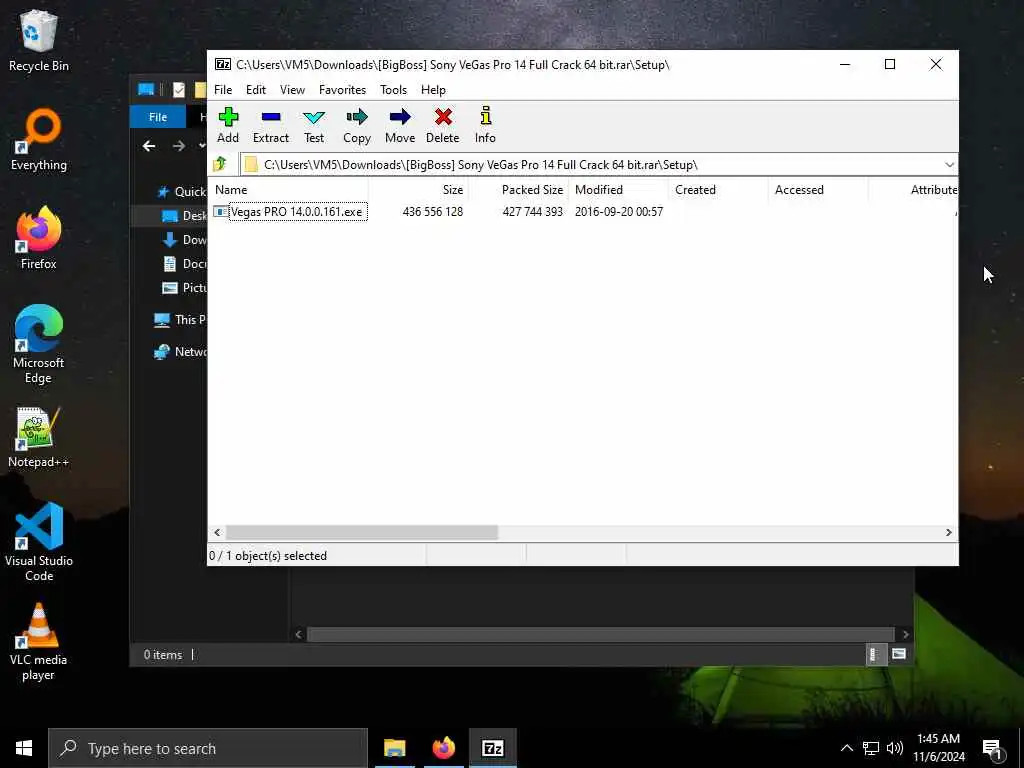Open the Tools menu
Viewport: 1024px width, 768px height.
pos(393,89)
